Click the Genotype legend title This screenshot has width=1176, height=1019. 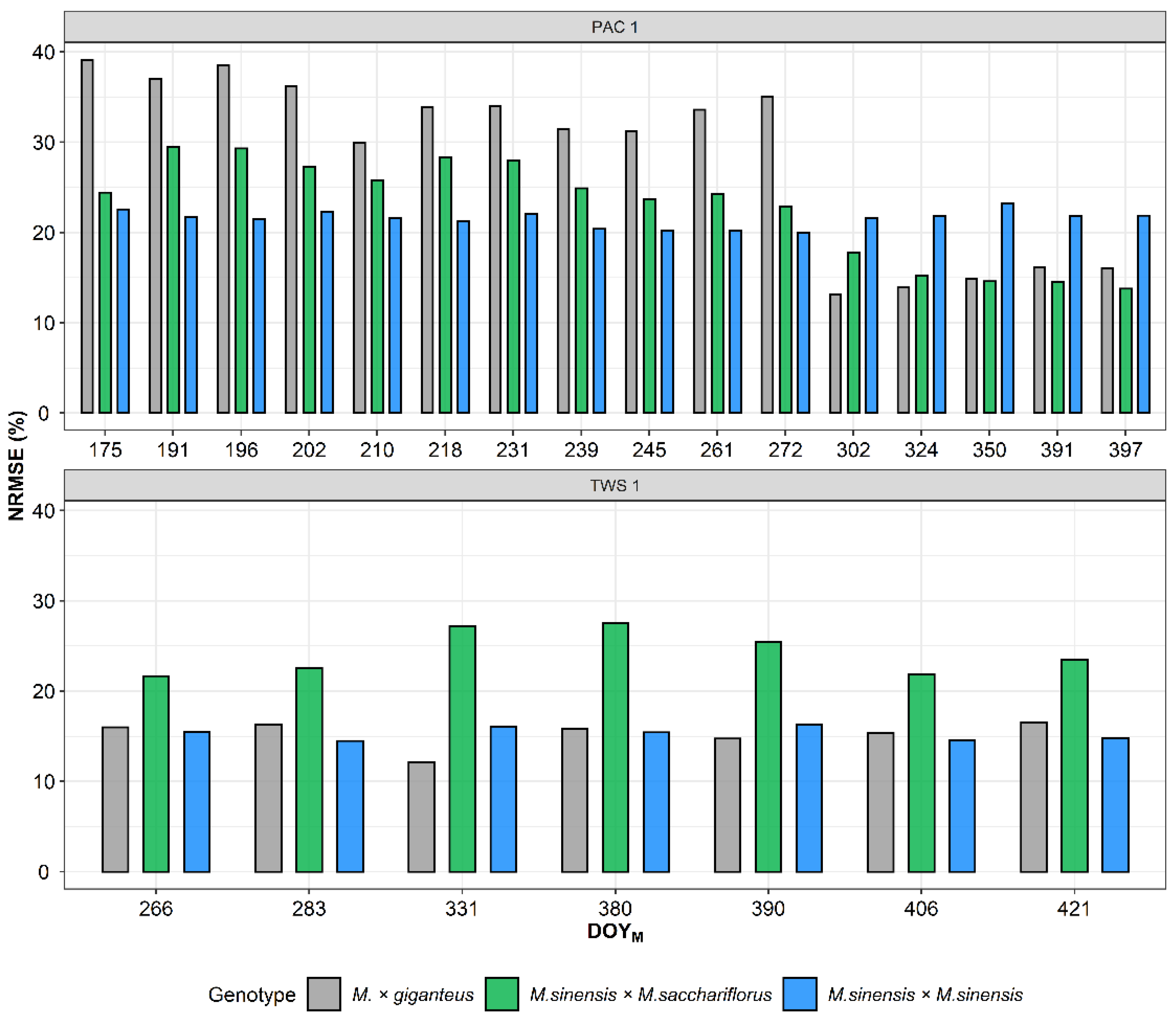(252, 994)
